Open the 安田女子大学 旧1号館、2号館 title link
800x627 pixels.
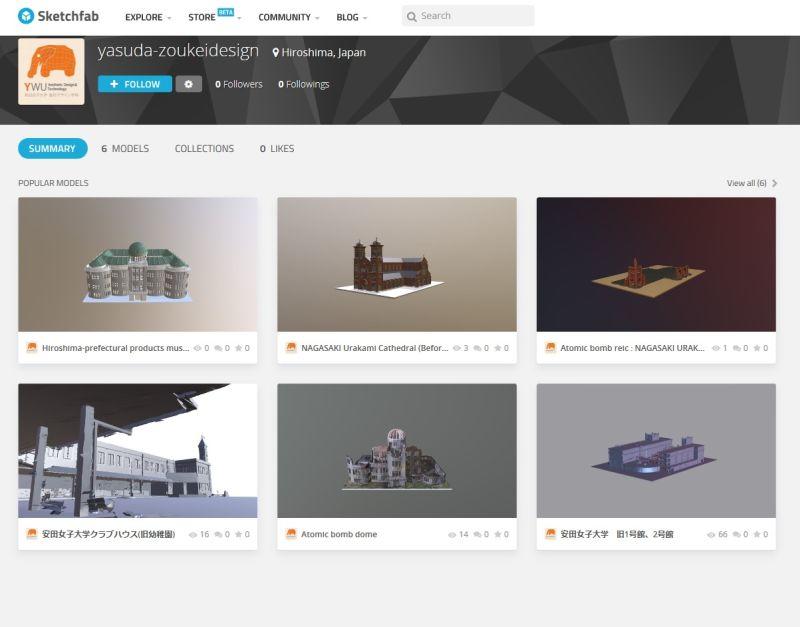(x=617, y=534)
